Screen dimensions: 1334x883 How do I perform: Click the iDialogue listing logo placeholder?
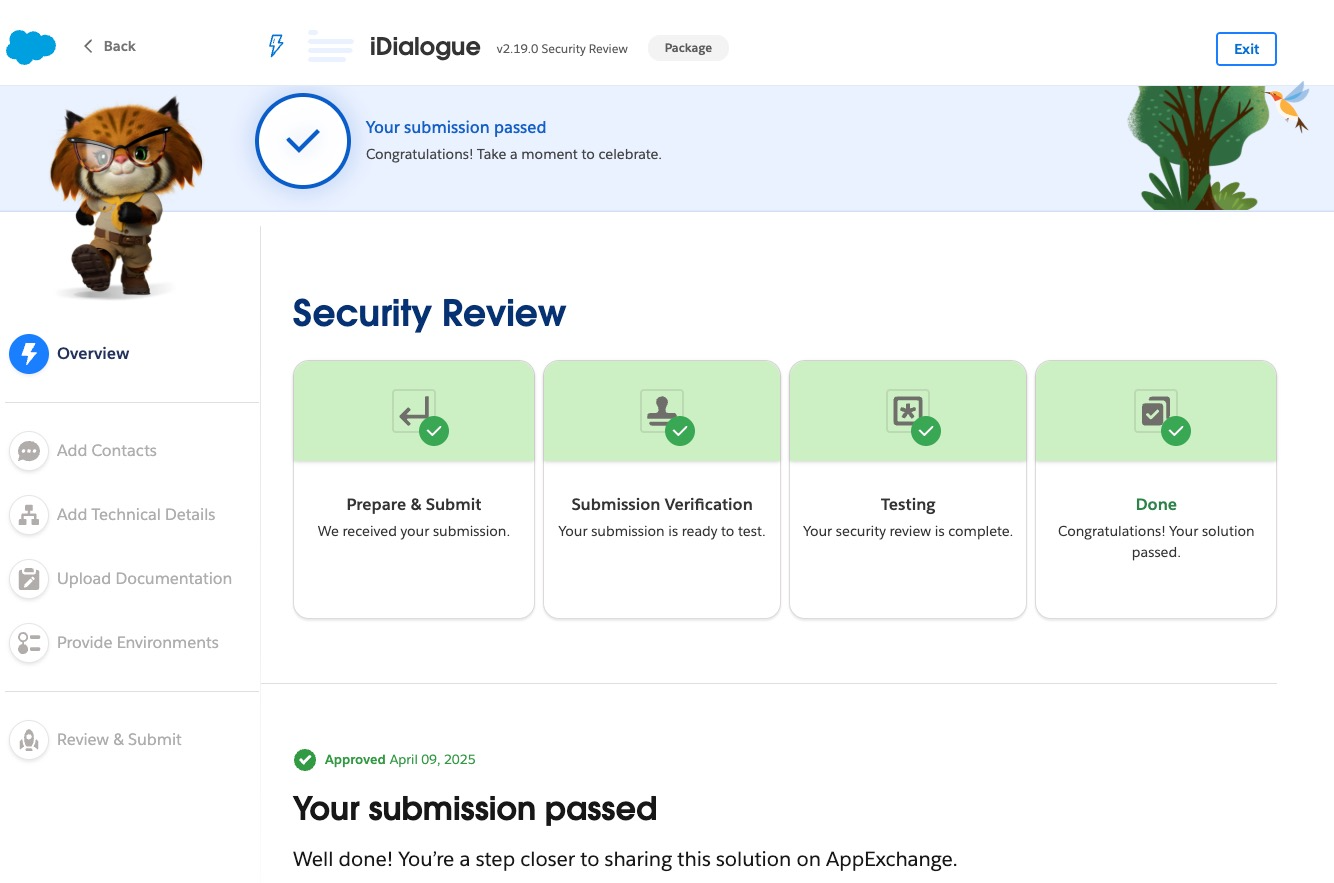330,47
